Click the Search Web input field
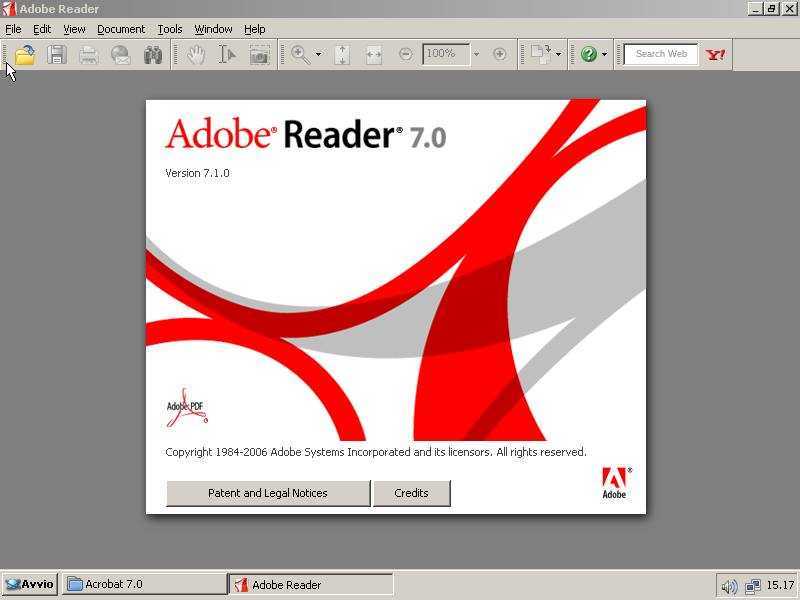 (661, 54)
